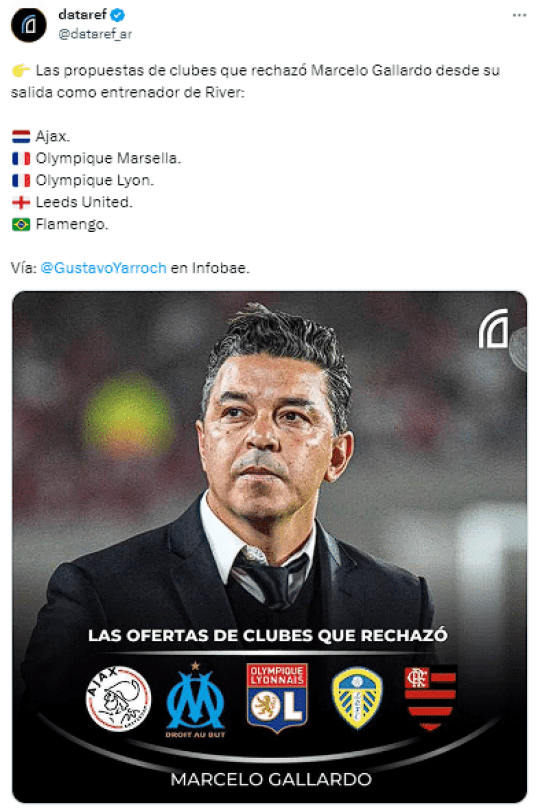This screenshot has width=538, height=810.
Task: Click the Netherlands flag emoji
Action: click(x=21, y=137)
